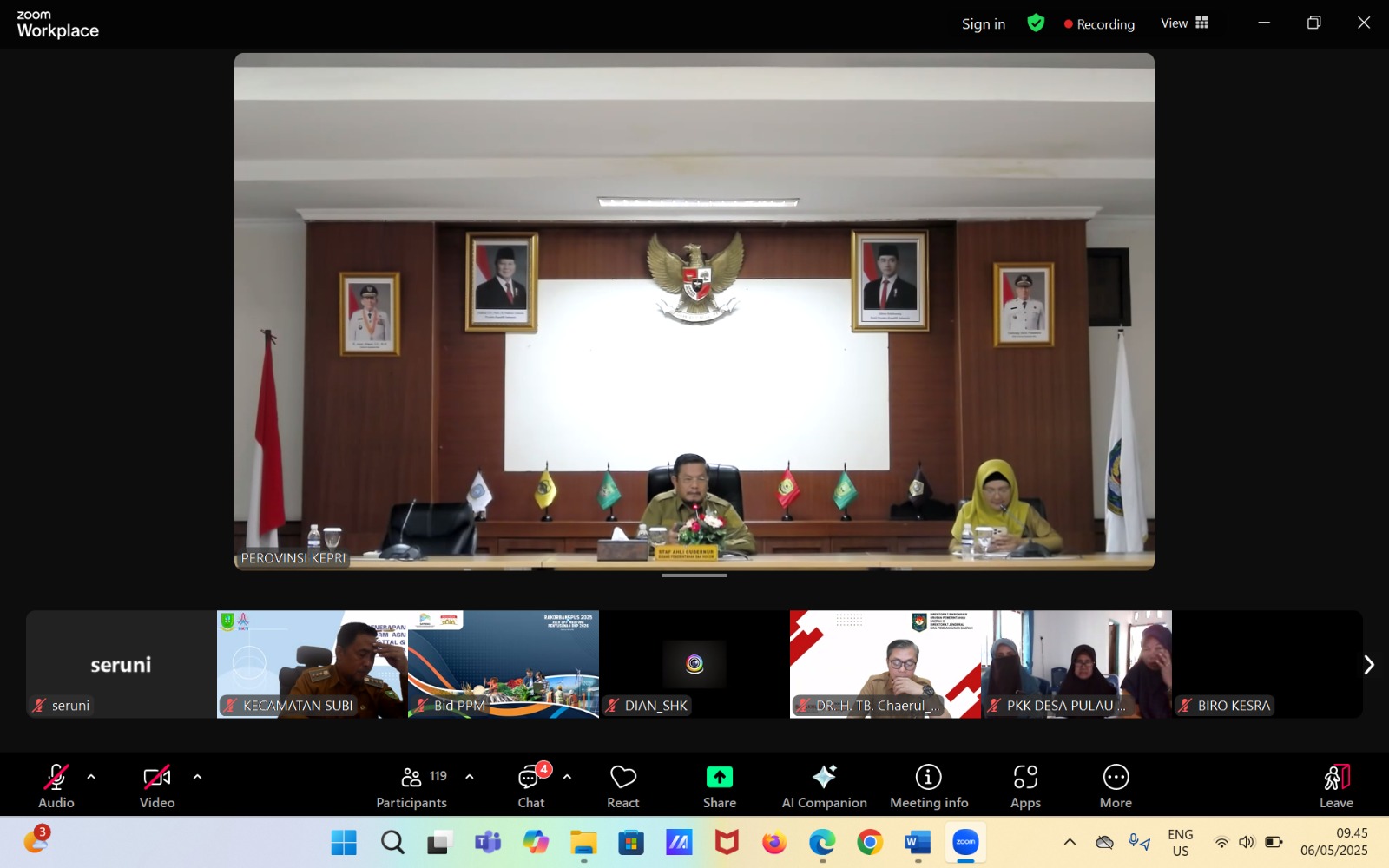This screenshot has width=1389, height=868.
Task: Click the Sign in link
Action: coord(983,24)
